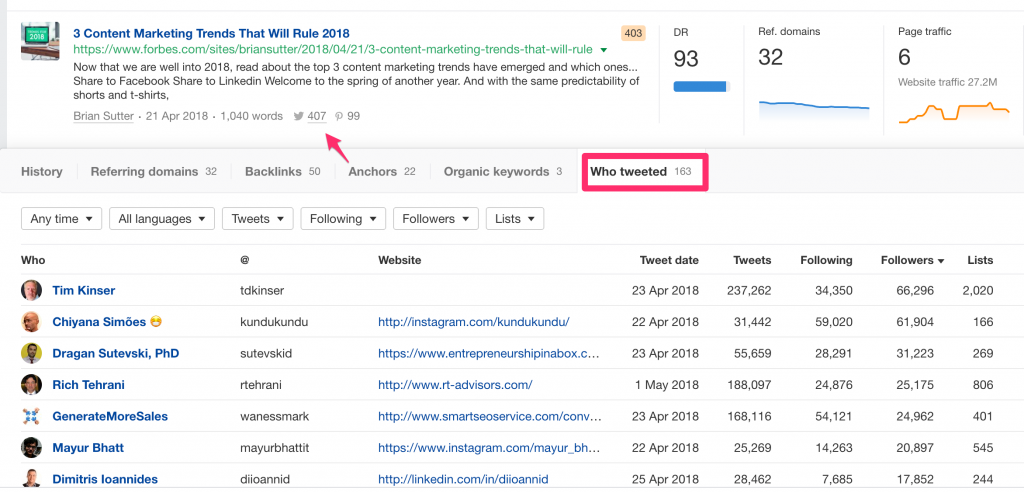Click Dimitris Ioannides avatar
Image resolution: width=1024 pixels, height=493 pixels.
31,479
